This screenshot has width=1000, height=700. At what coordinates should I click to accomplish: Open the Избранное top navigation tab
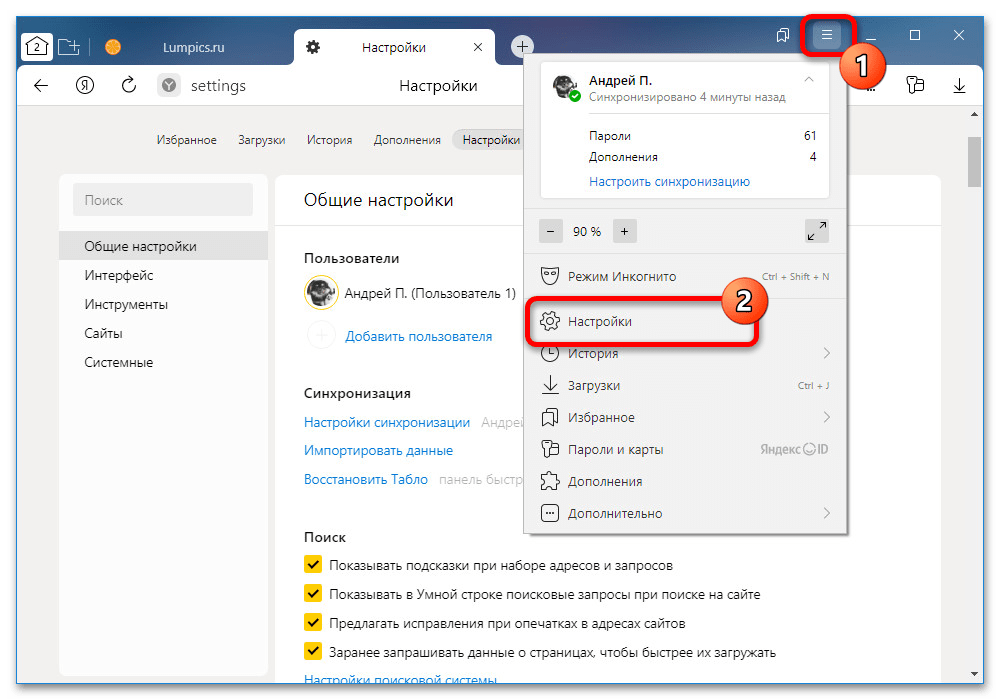tap(187, 140)
